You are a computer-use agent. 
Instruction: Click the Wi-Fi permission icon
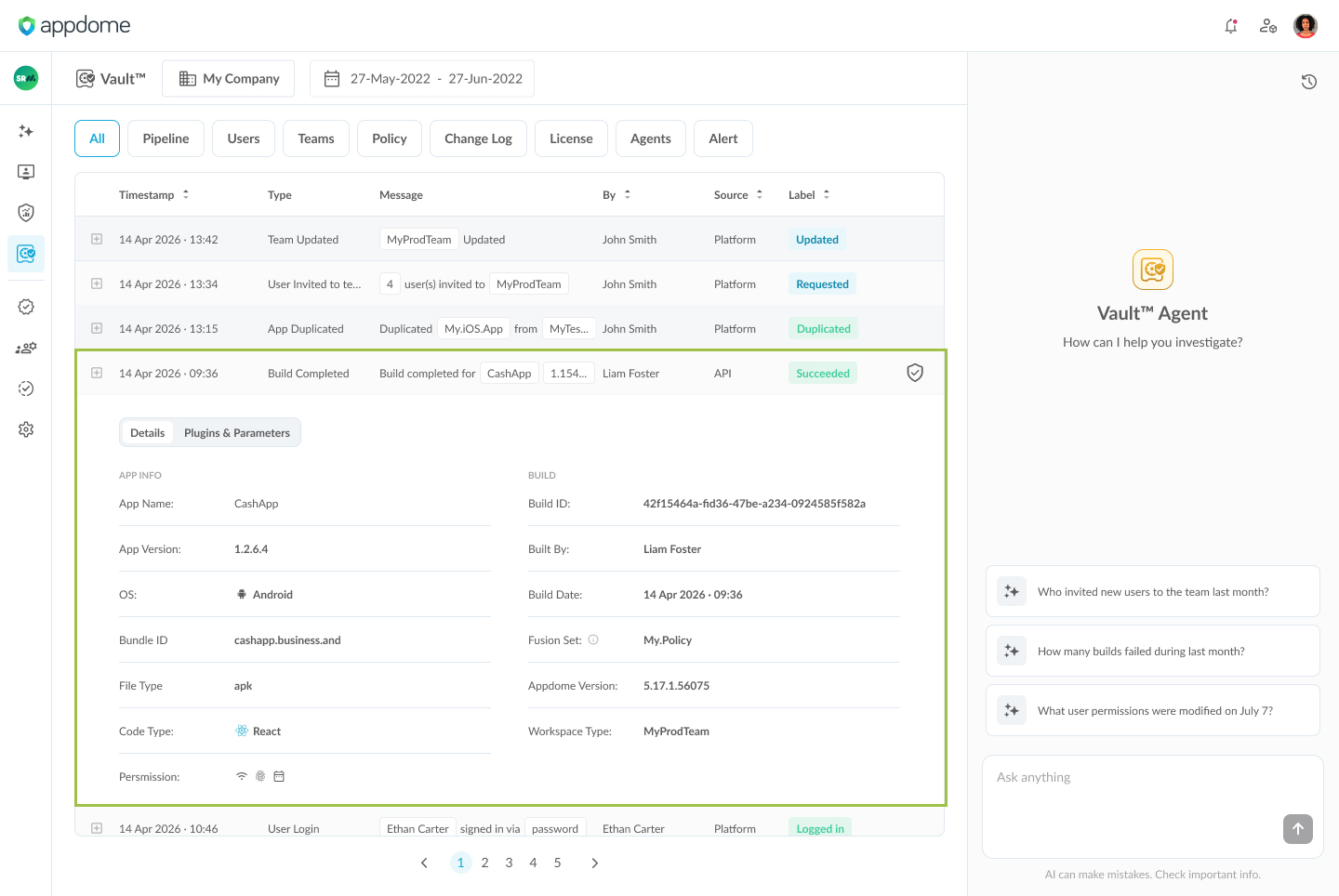(242, 776)
